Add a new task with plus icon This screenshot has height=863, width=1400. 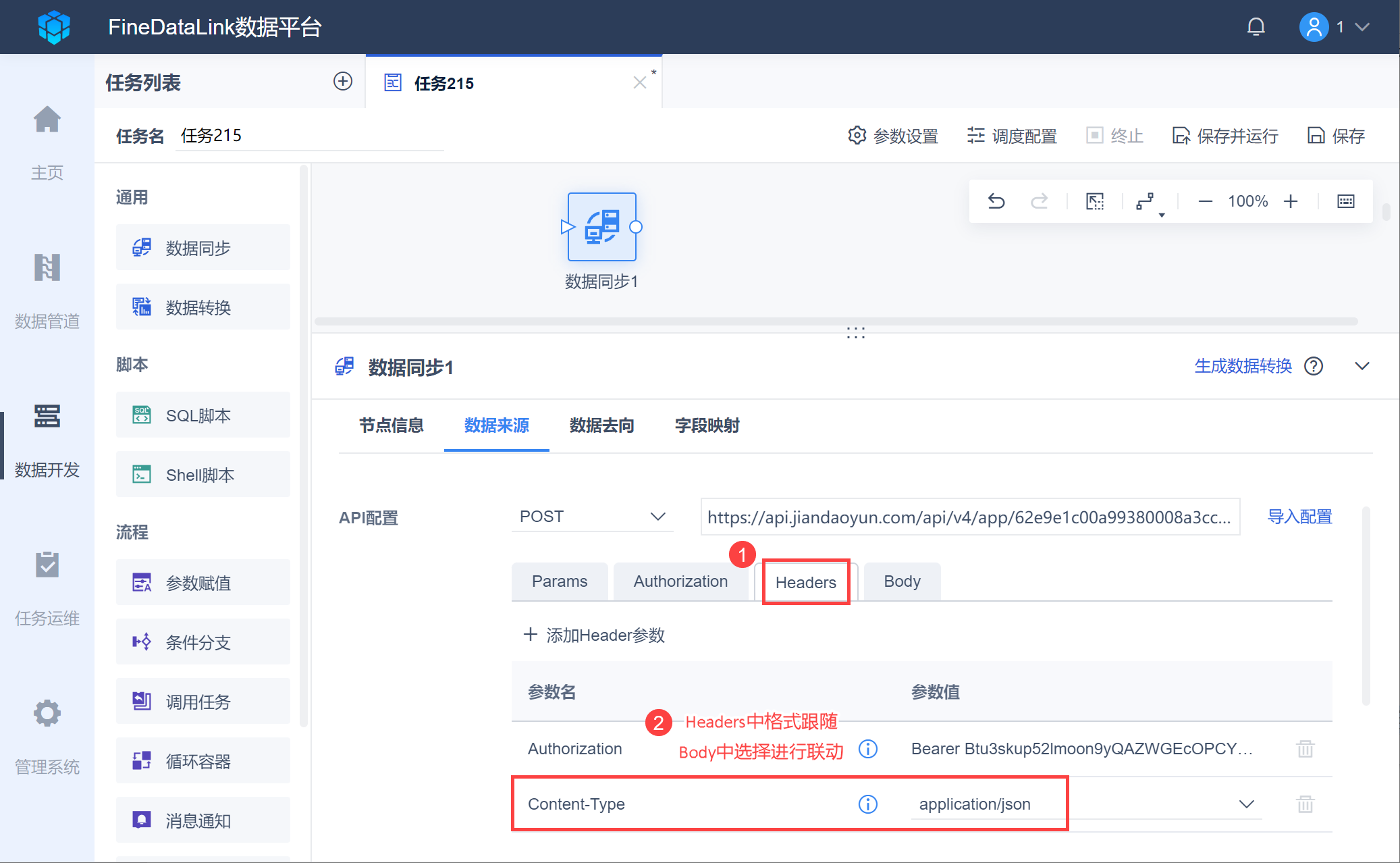[343, 82]
